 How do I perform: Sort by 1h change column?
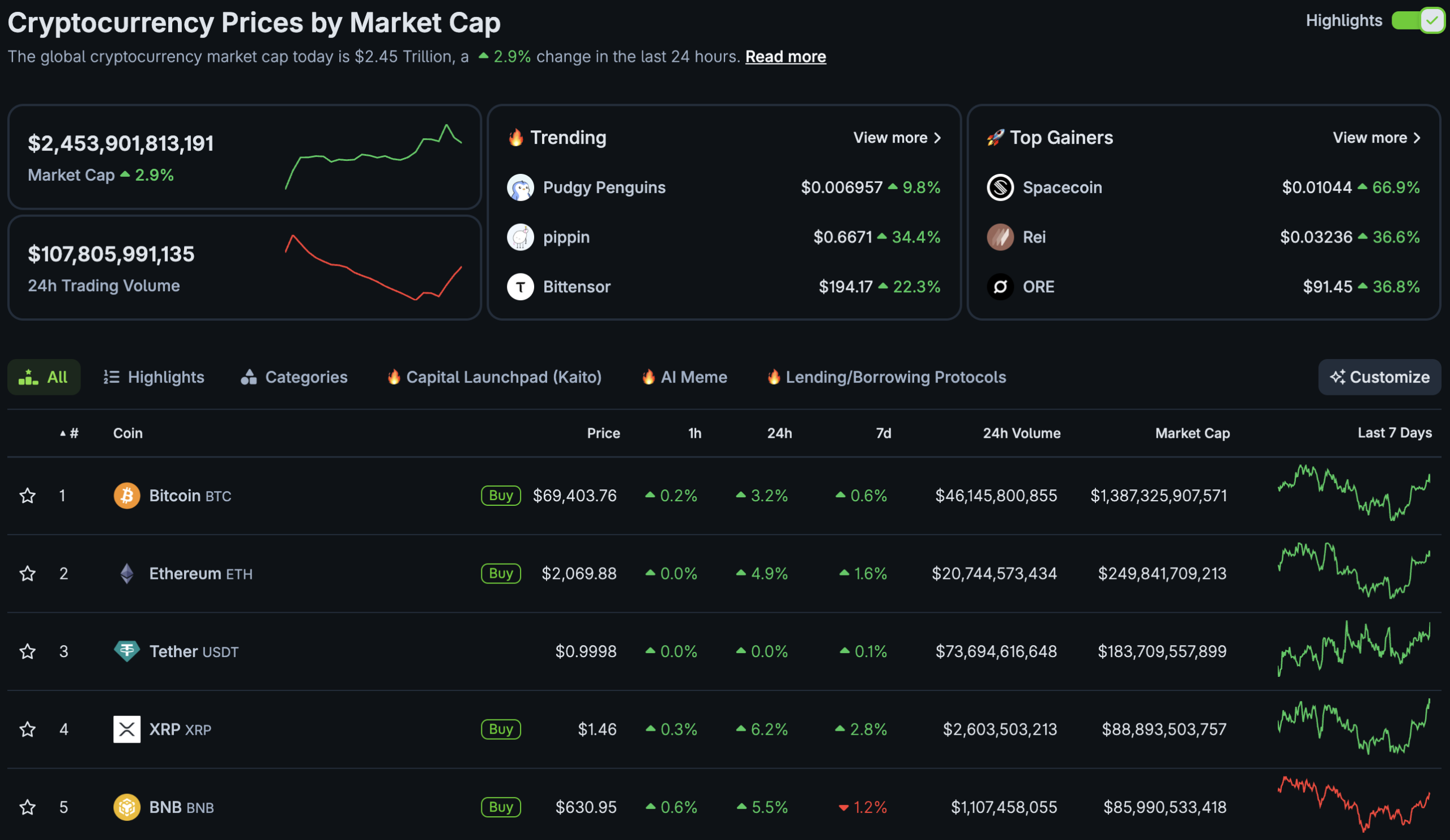(x=694, y=433)
